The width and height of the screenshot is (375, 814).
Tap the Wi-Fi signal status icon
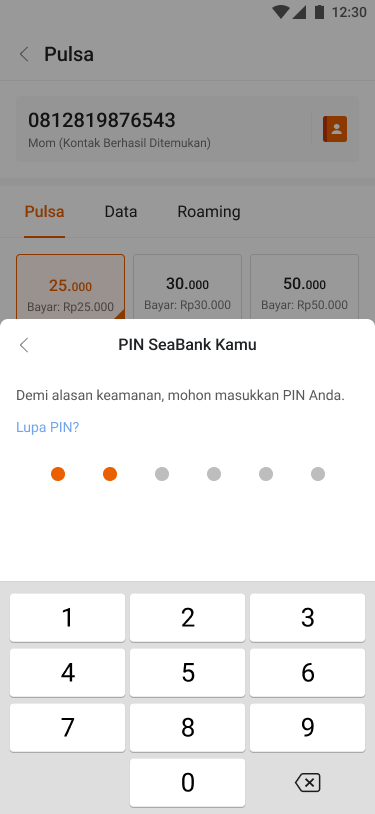click(x=280, y=12)
